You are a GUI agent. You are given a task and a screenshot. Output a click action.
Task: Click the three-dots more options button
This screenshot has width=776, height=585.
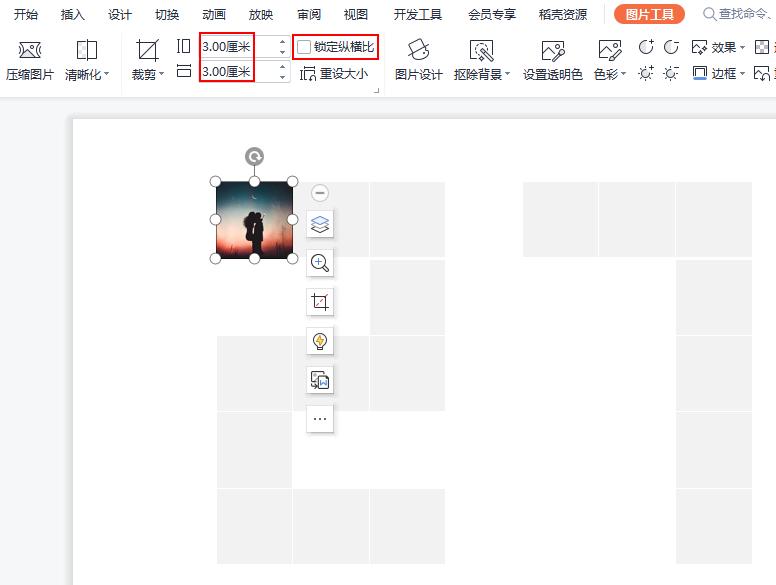(320, 419)
